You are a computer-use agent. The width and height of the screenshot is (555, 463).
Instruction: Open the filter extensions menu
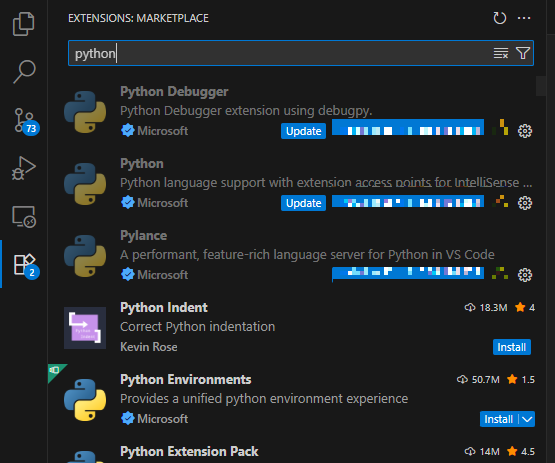523,53
